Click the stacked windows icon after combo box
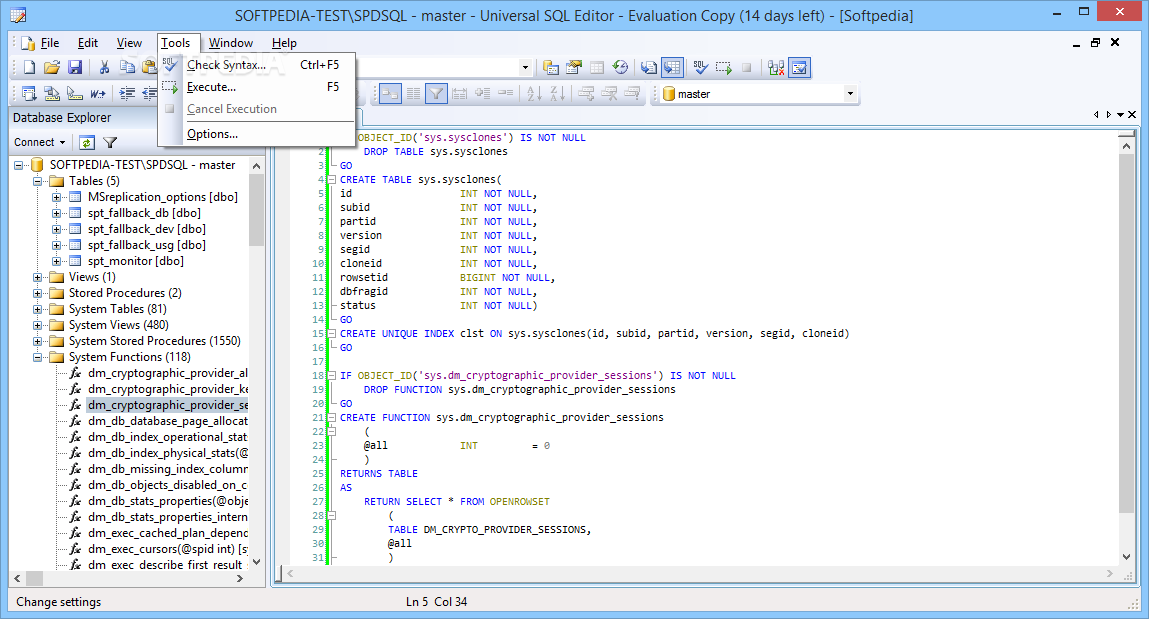The width and height of the screenshot is (1149, 619). tap(550, 67)
